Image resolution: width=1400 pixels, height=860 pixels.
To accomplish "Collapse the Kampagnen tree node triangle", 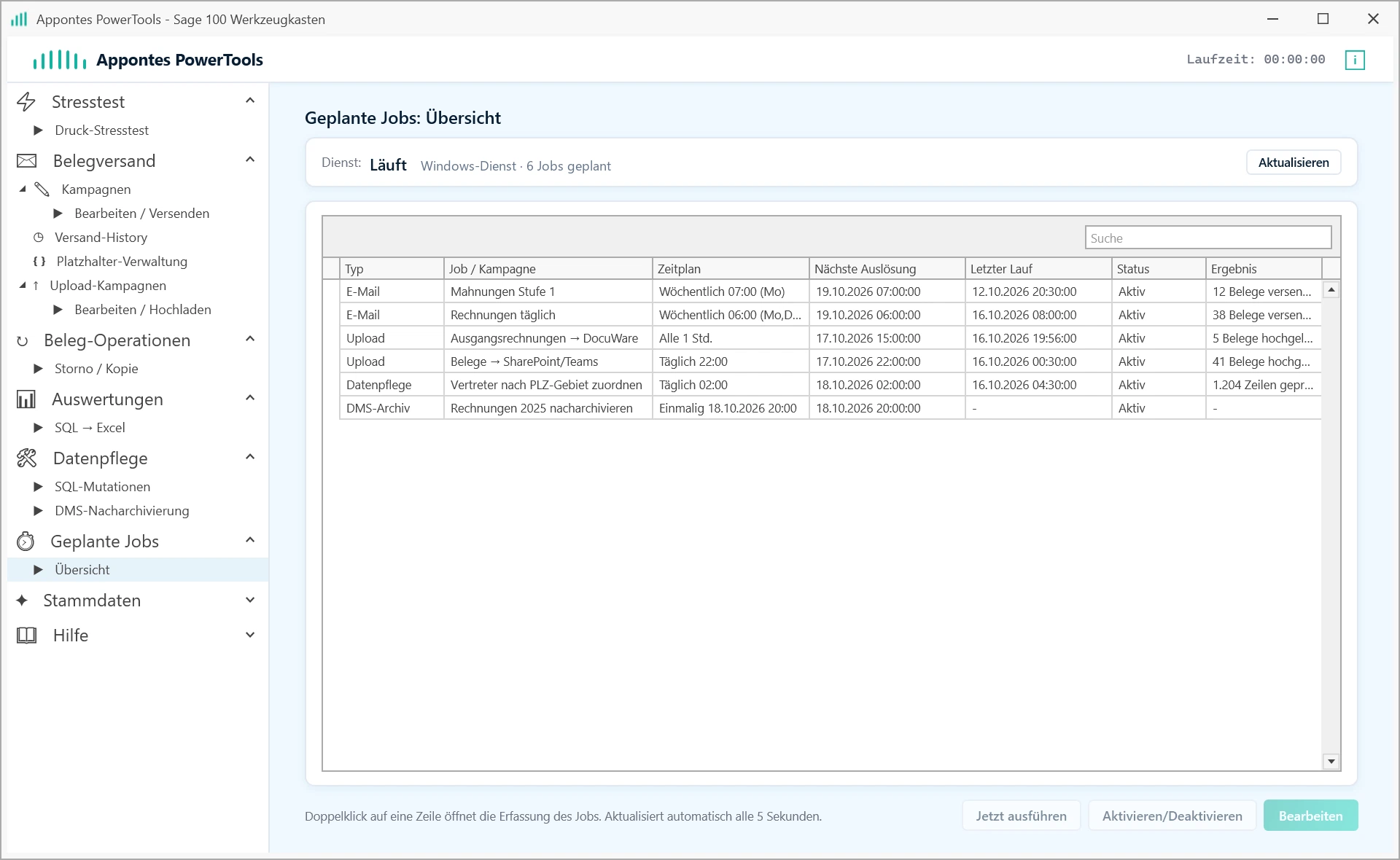I will coord(23,189).
